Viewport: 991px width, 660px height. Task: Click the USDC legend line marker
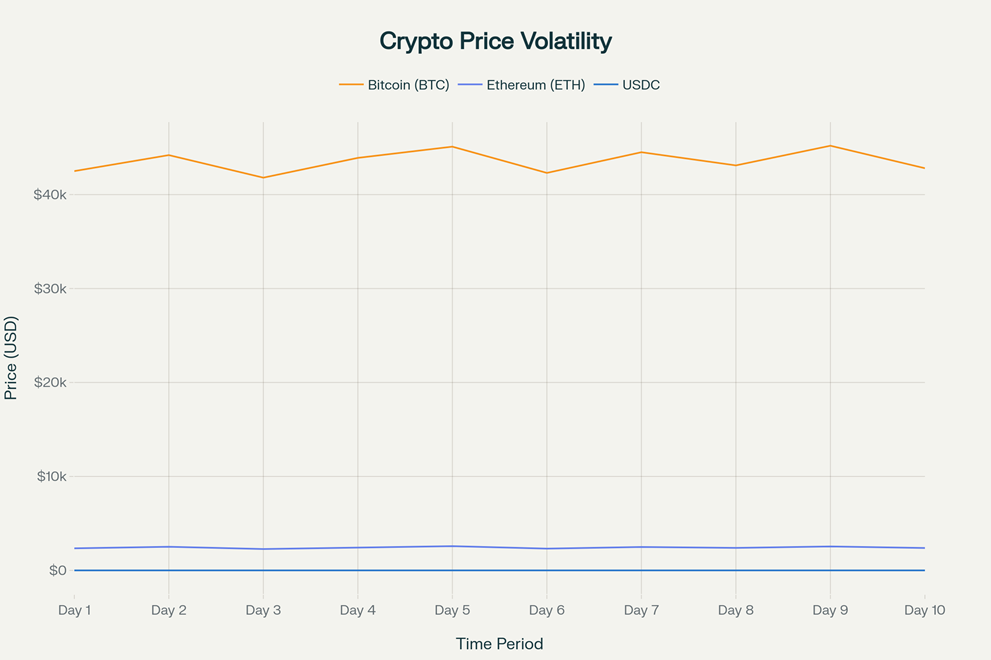(606, 85)
